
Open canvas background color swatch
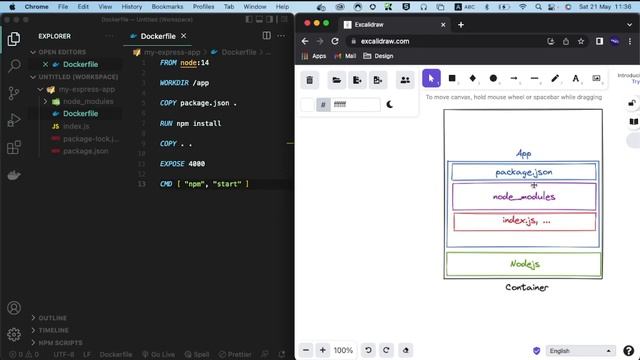(307, 104)
